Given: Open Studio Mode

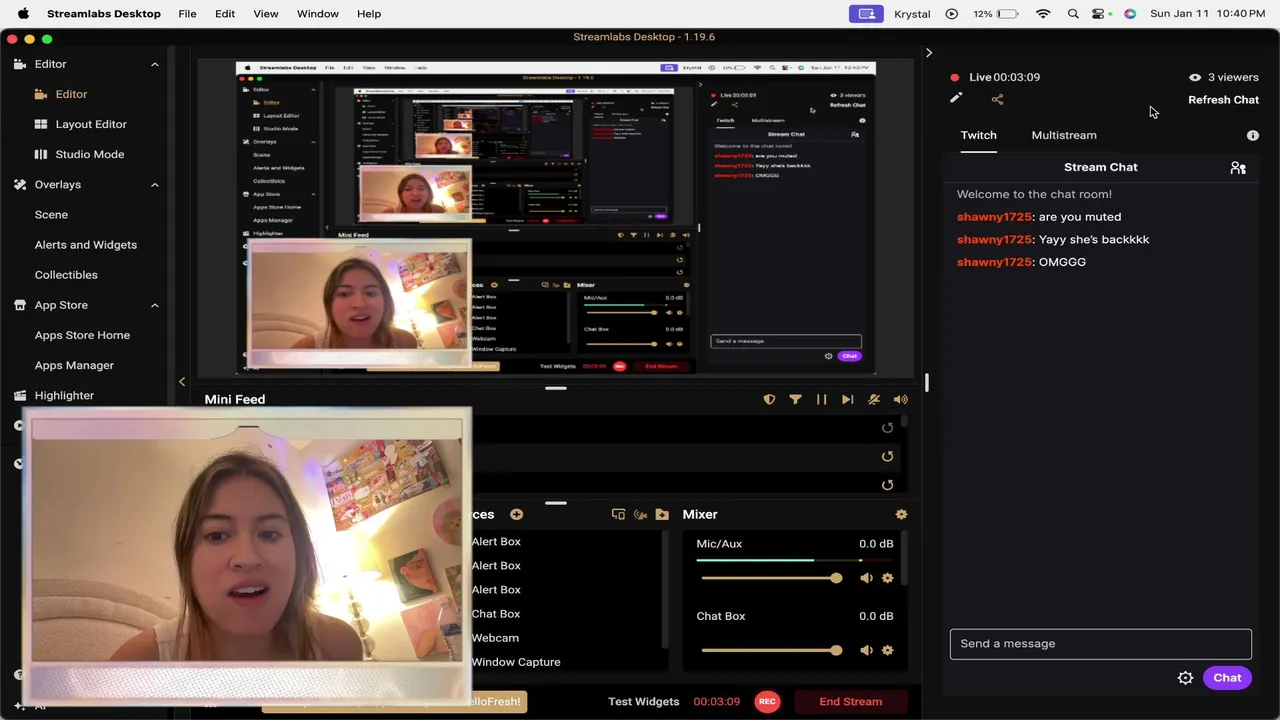Looking at the screenshot, I should [90, 154].
